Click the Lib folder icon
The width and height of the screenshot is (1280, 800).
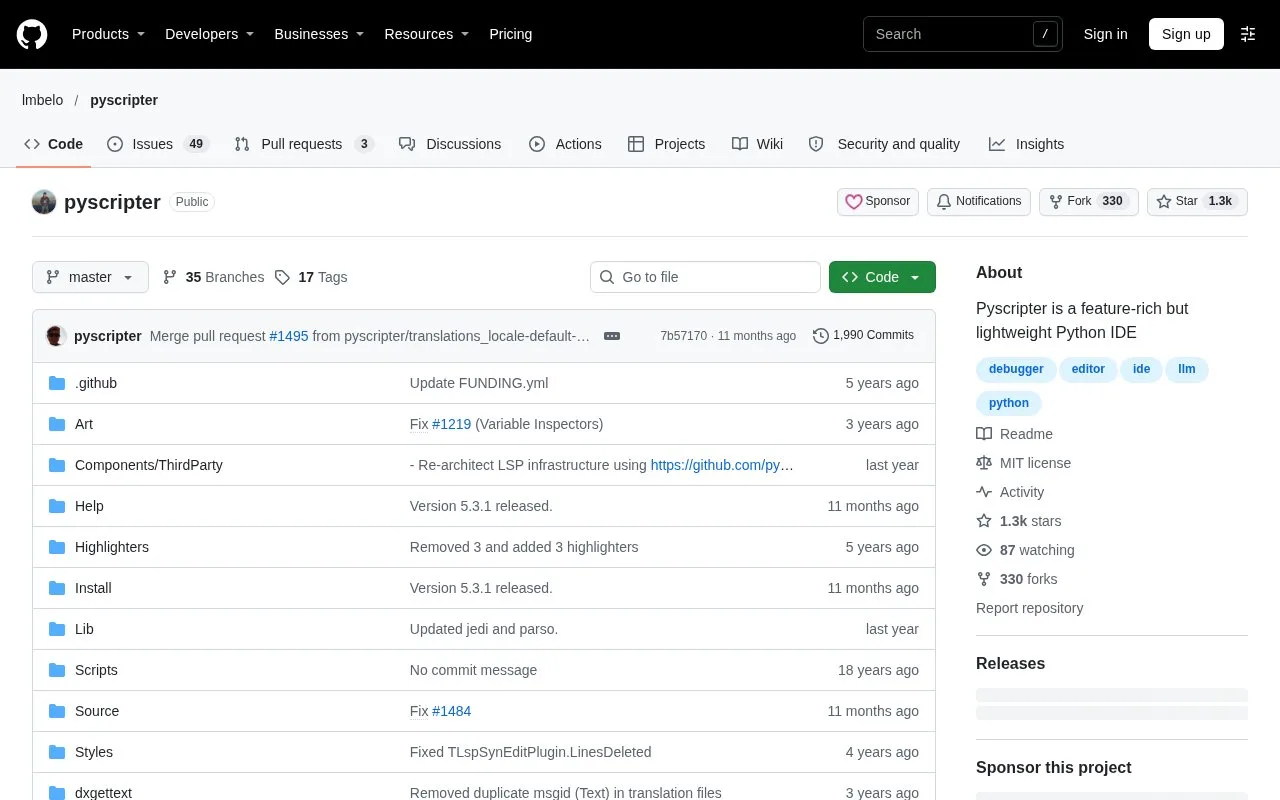(57, 629)
